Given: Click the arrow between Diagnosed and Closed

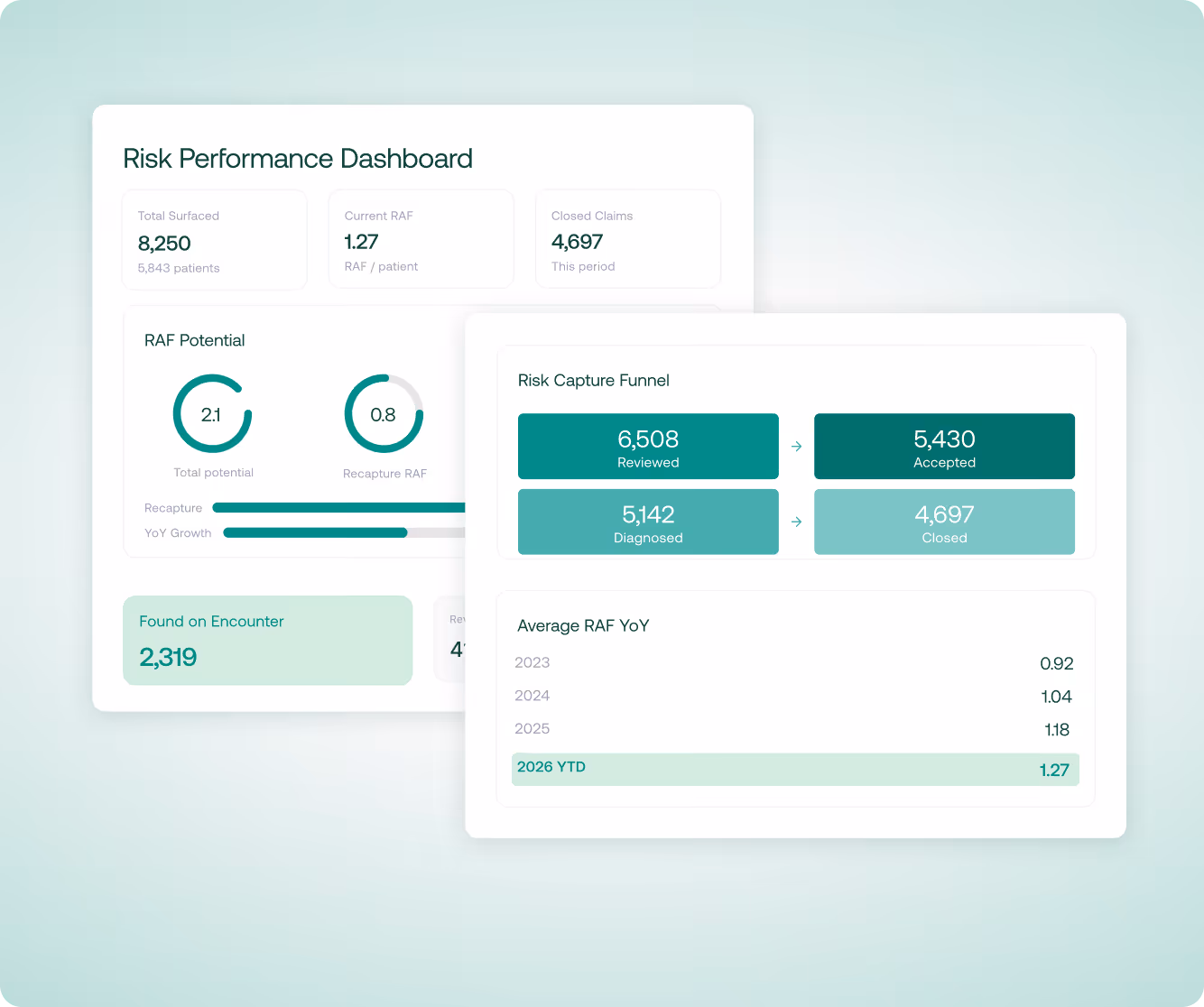Looking at the screenshot, I should (796, 522).
